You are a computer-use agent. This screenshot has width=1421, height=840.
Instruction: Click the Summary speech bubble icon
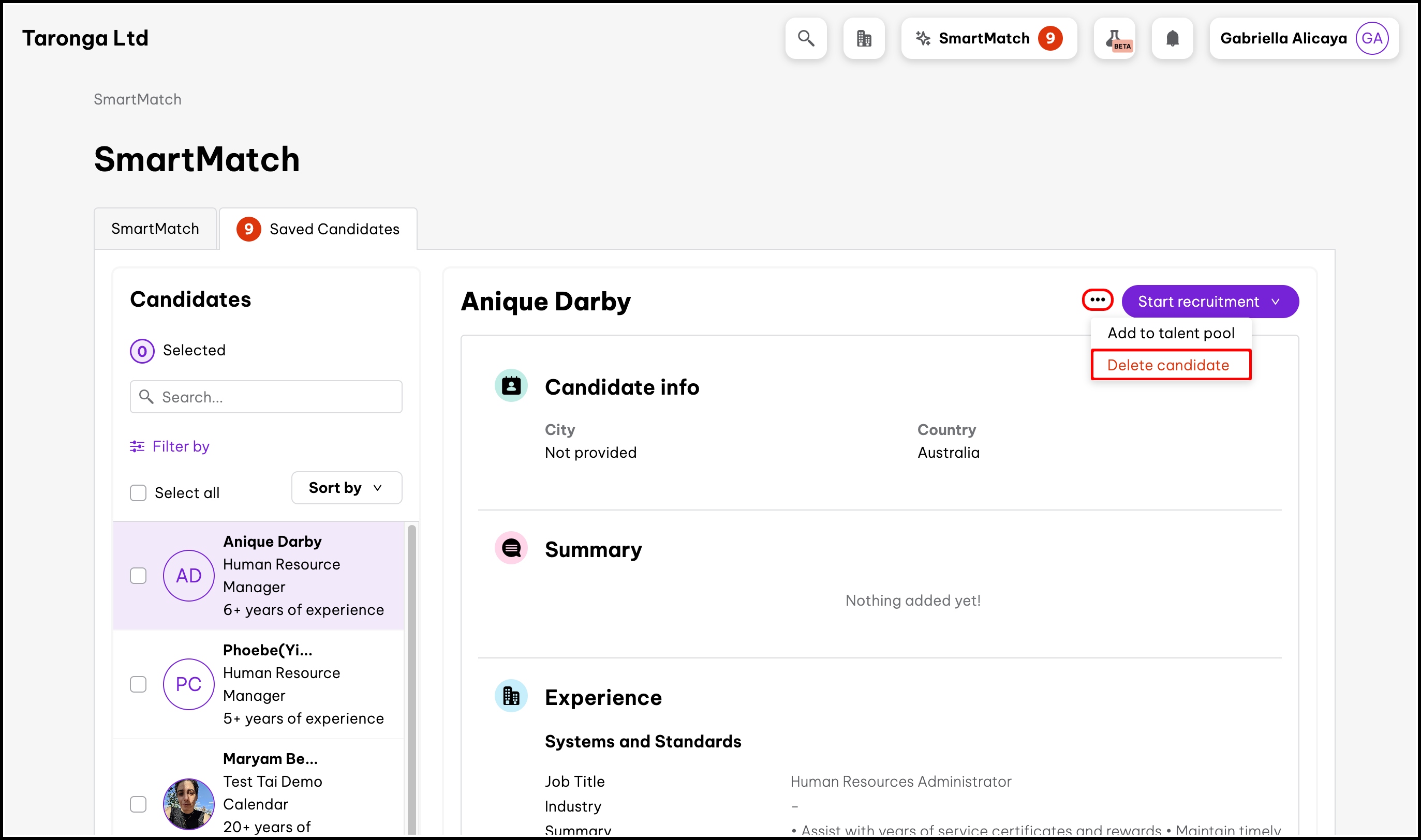(511, 548)
